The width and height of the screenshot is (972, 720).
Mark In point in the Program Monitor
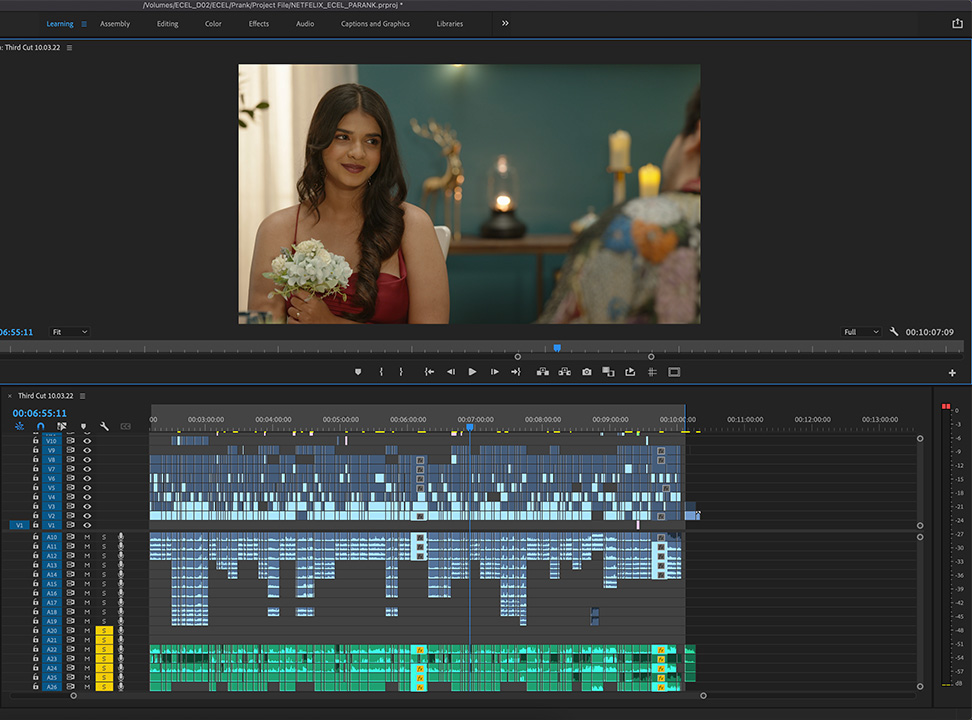[x=381, y=372]
